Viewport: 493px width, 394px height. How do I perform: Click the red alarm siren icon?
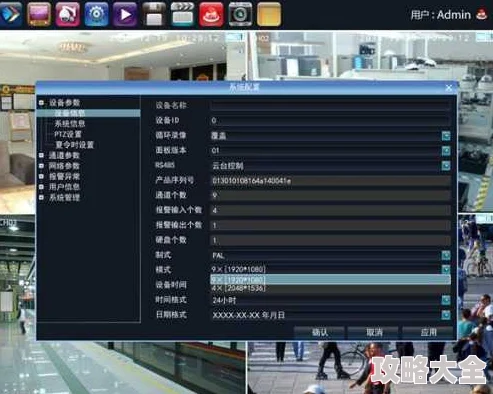(x=211, y=14)
